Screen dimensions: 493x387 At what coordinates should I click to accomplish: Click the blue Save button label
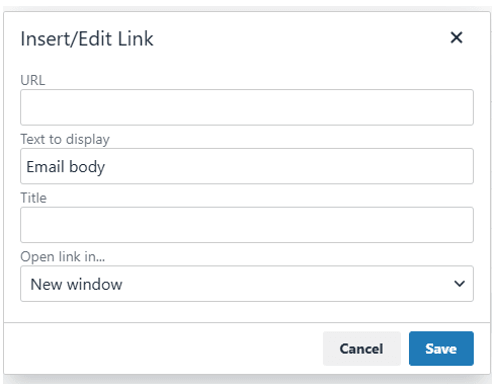tap(441, 349)
